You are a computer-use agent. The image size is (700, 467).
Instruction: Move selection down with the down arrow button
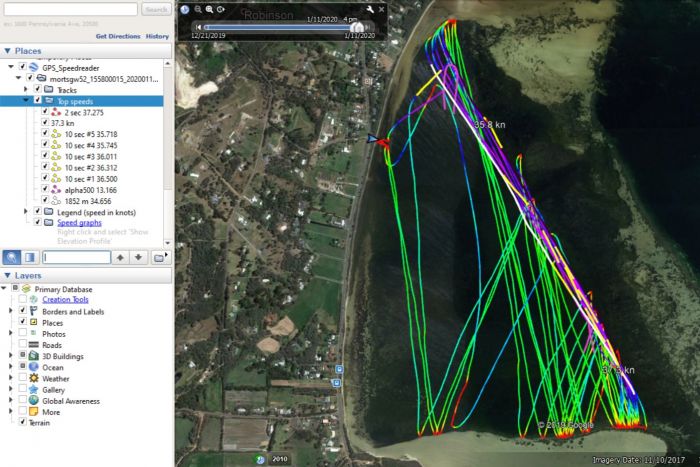[138, 257]
